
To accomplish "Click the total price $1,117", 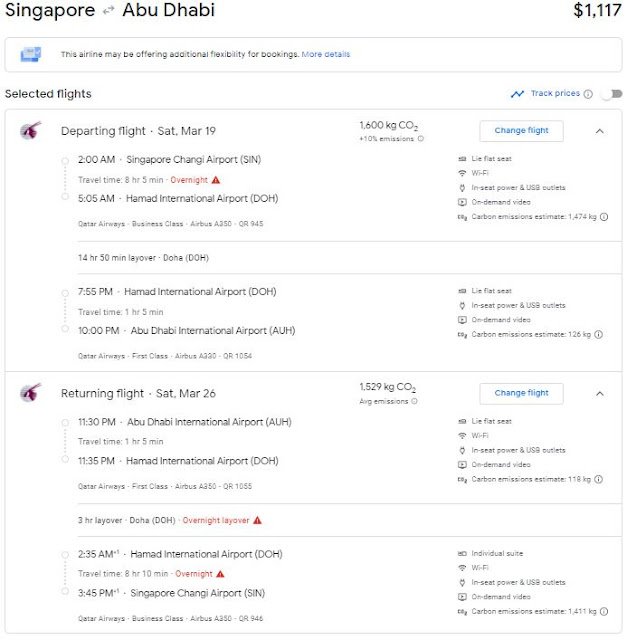I will click(597, 12).
